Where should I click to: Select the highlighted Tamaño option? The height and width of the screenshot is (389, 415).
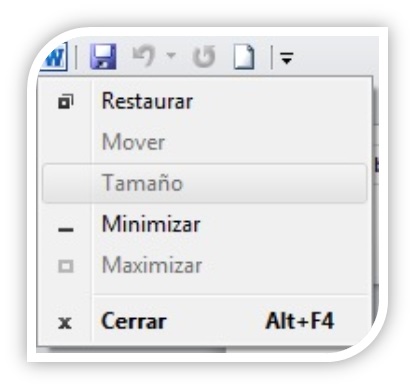coord(205,183)
